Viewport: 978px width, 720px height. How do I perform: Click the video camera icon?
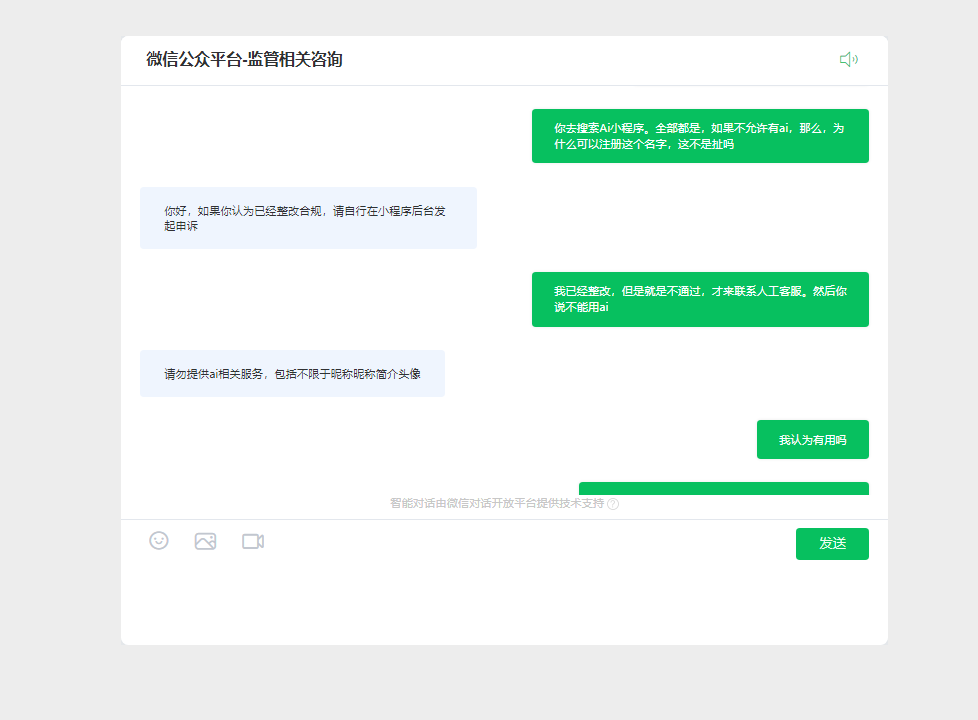(x=253, y=541)
